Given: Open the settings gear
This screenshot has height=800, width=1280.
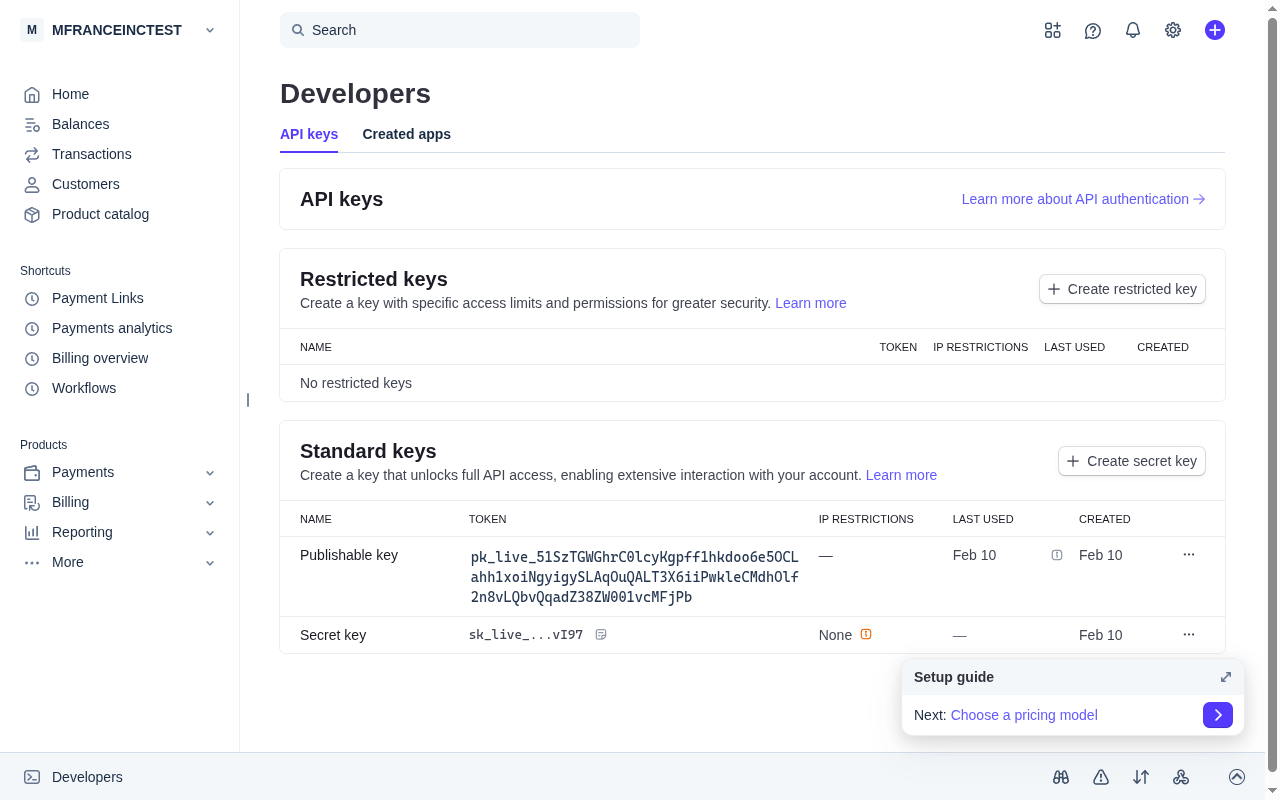Looking at the screenshot, I should click(x=1172, y=30).
